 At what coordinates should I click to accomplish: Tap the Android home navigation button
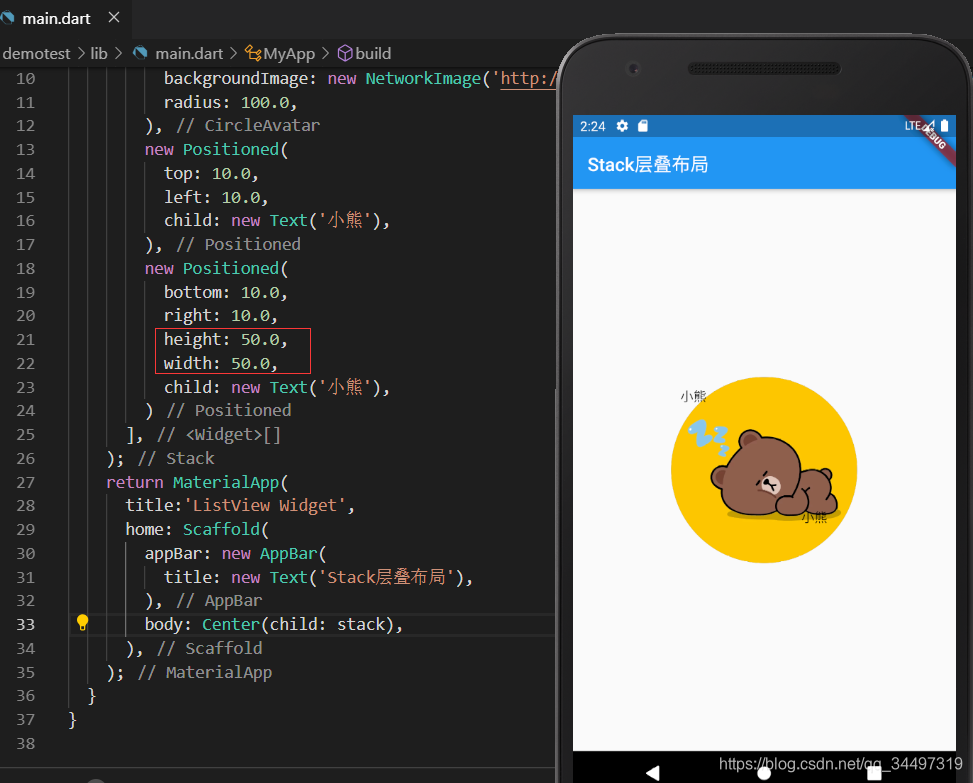coord(764,773)
